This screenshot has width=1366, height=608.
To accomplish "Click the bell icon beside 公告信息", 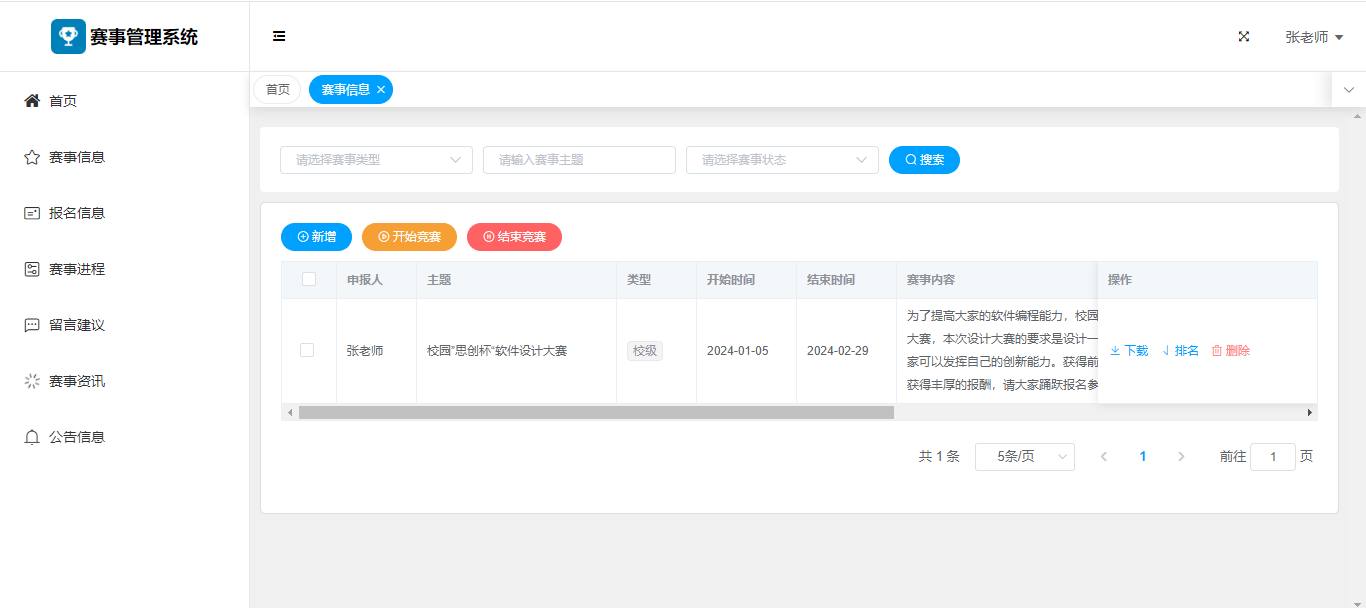I will pos(32,437).
